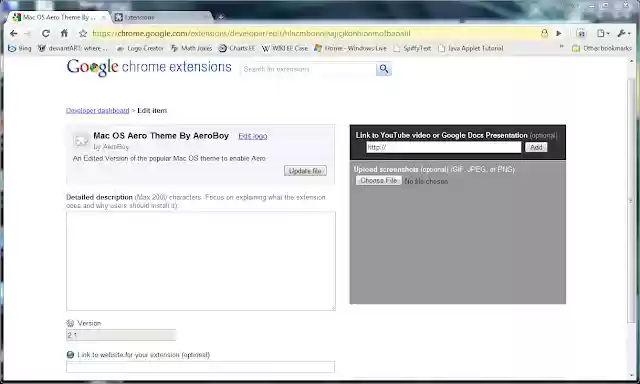
Task: Click the Edit logo link
Action: [x=253, y=136]
